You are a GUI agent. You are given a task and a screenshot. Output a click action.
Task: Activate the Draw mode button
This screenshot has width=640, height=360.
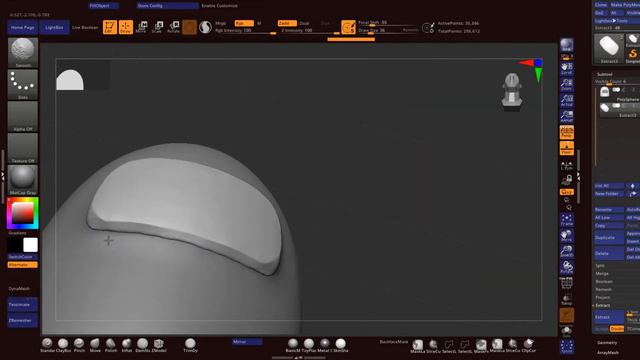pyautogui.click(x=126, y=27)
